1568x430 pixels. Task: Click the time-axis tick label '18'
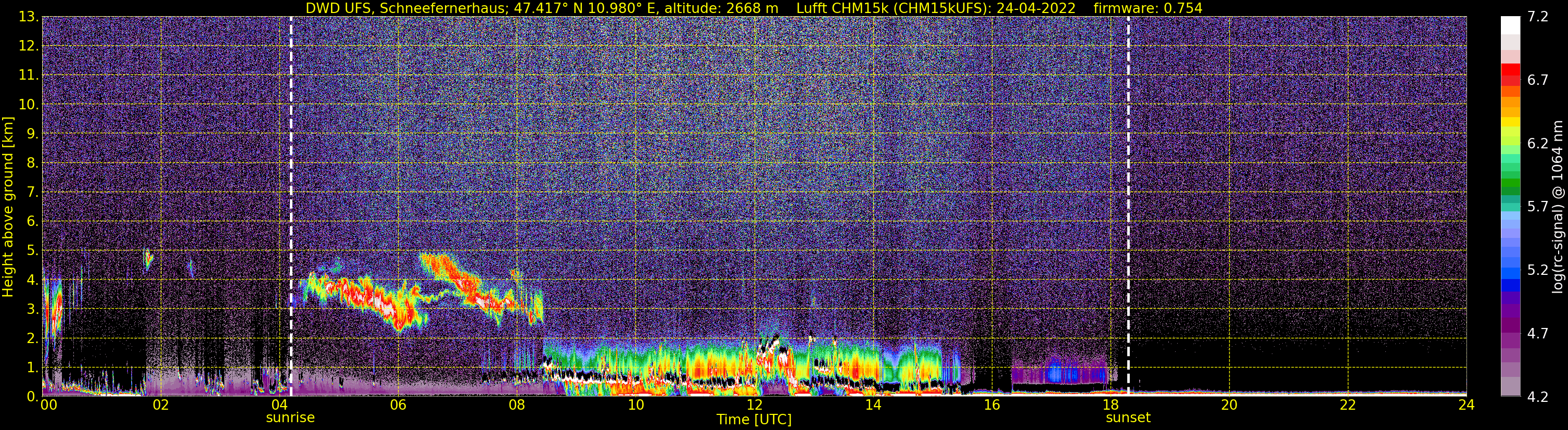click(x=1110, y=405)
